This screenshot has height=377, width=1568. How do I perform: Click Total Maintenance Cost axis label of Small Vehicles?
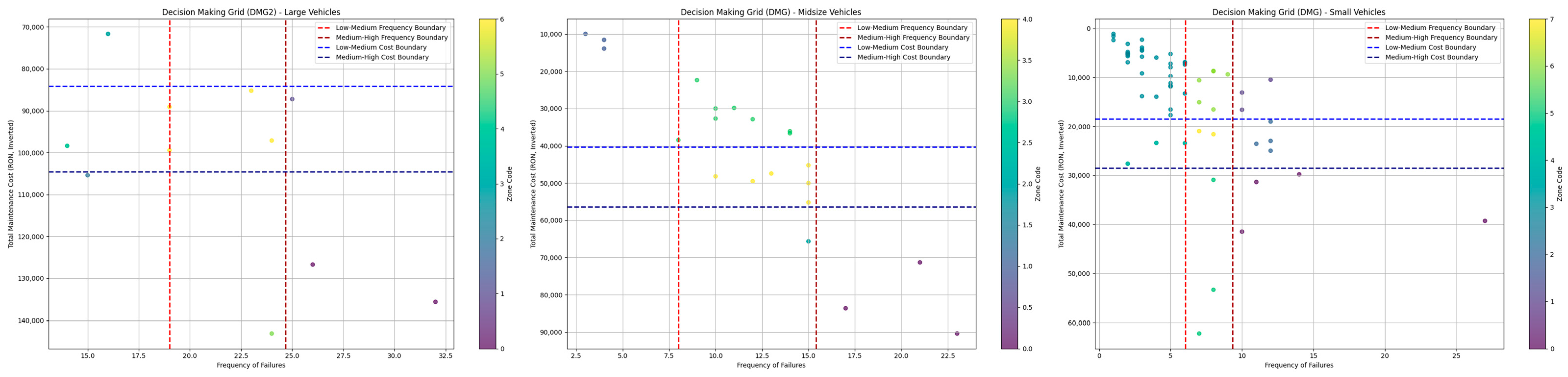click(1060, 184)
